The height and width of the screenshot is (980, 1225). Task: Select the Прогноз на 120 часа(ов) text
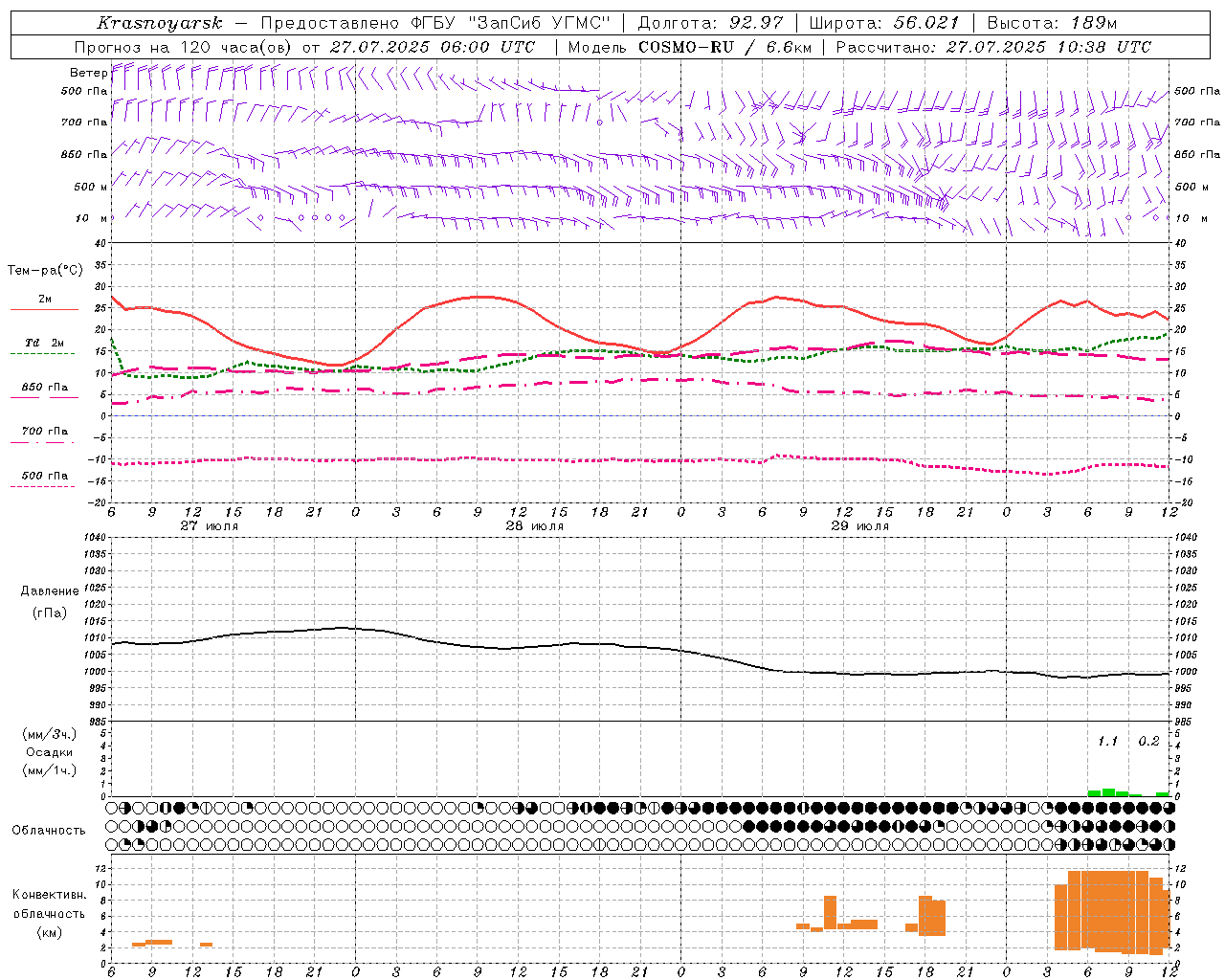184,47
